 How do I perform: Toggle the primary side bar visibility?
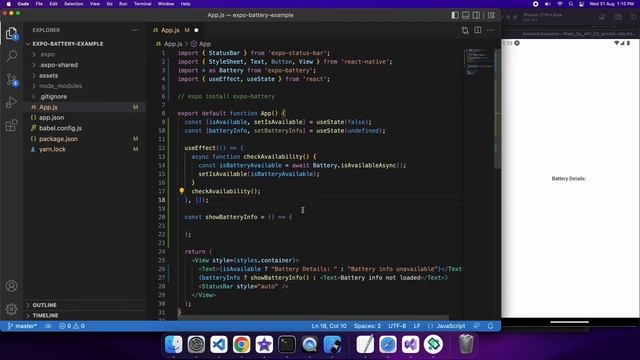455,15
